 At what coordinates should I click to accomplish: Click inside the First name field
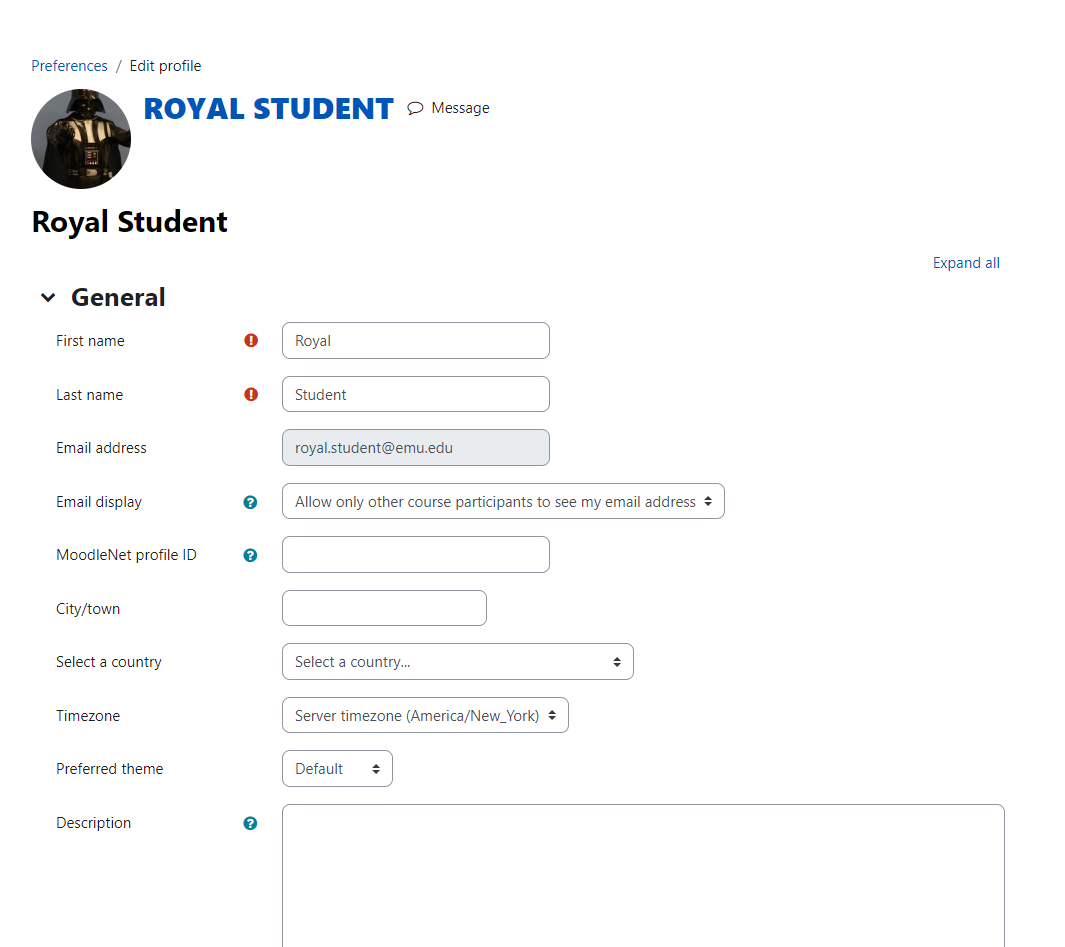415,340
